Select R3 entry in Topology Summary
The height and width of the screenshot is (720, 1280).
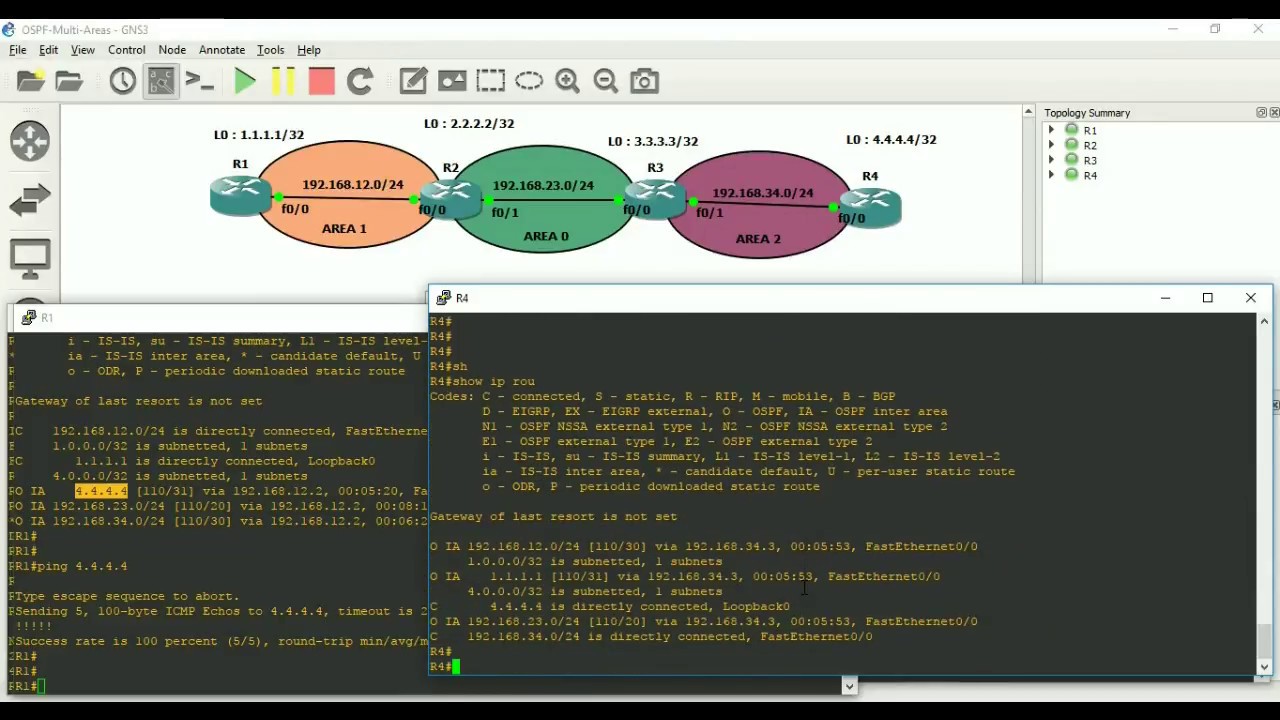pos(1089,160)
